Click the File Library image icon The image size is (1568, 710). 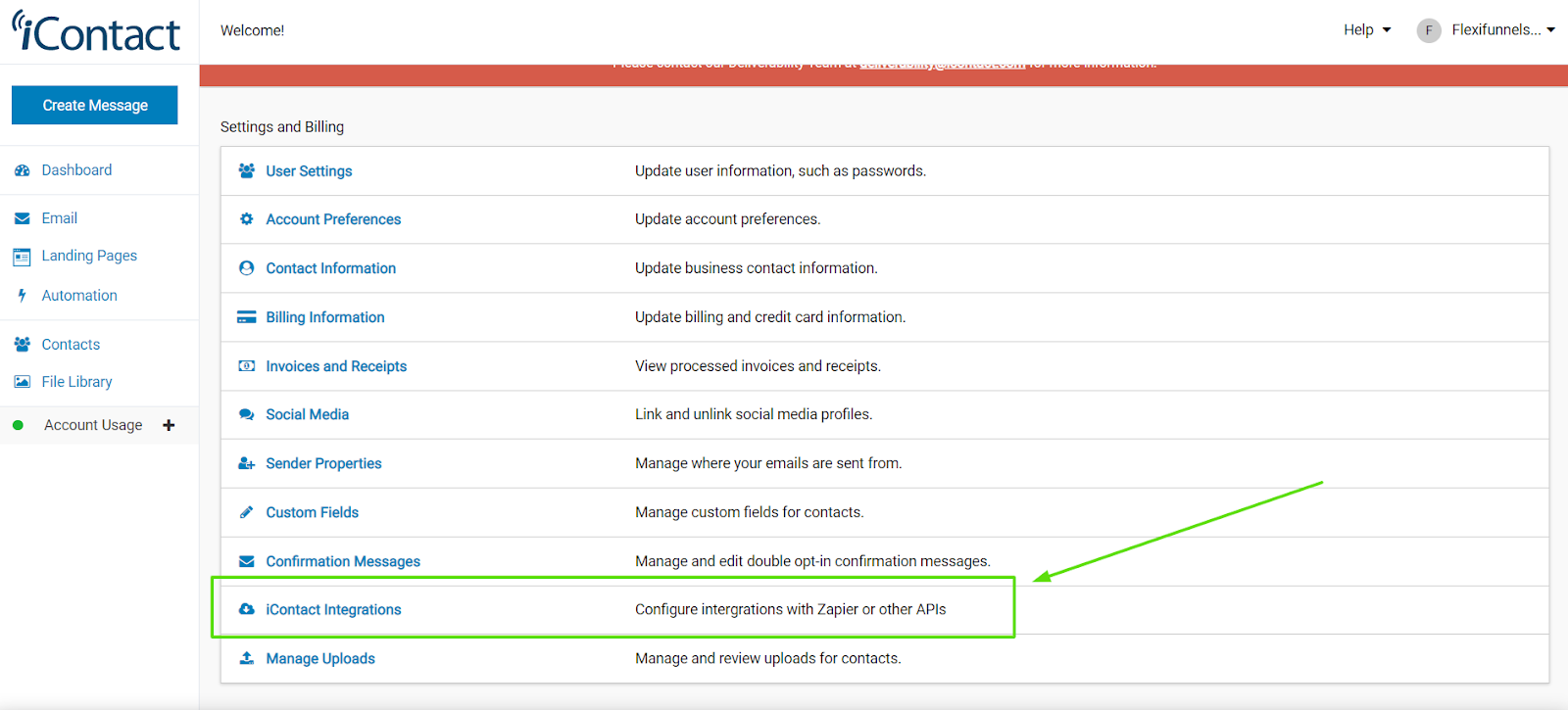(22, 382)
